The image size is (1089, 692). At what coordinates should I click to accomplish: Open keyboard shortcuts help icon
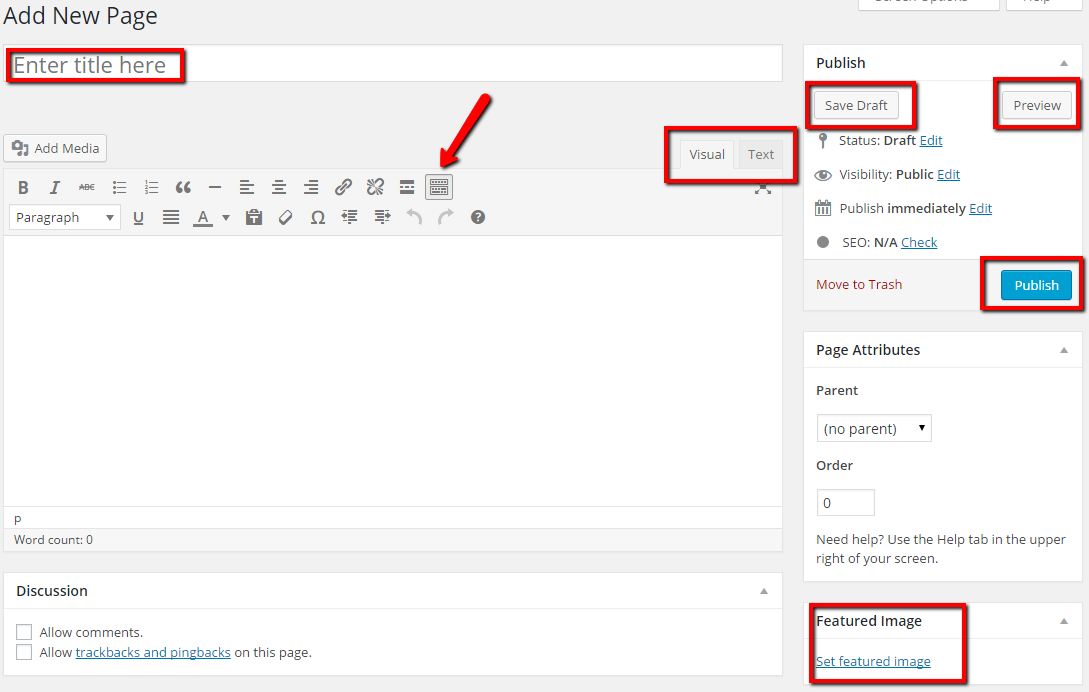[478, 217]
